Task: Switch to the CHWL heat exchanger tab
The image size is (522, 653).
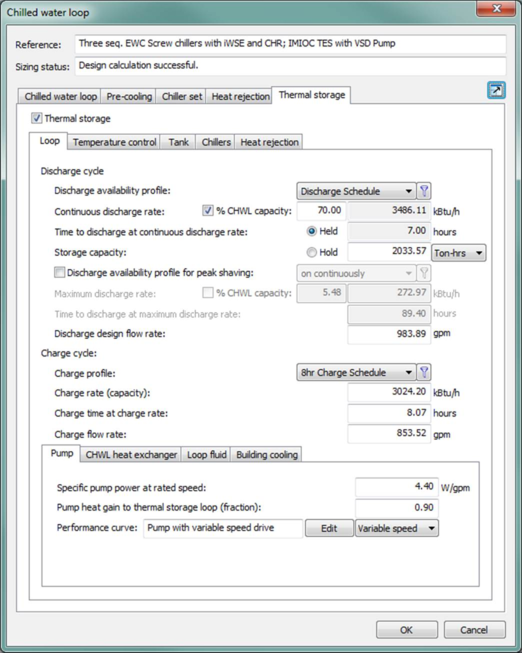Action: pyautogui.click(x=131, y=455)
